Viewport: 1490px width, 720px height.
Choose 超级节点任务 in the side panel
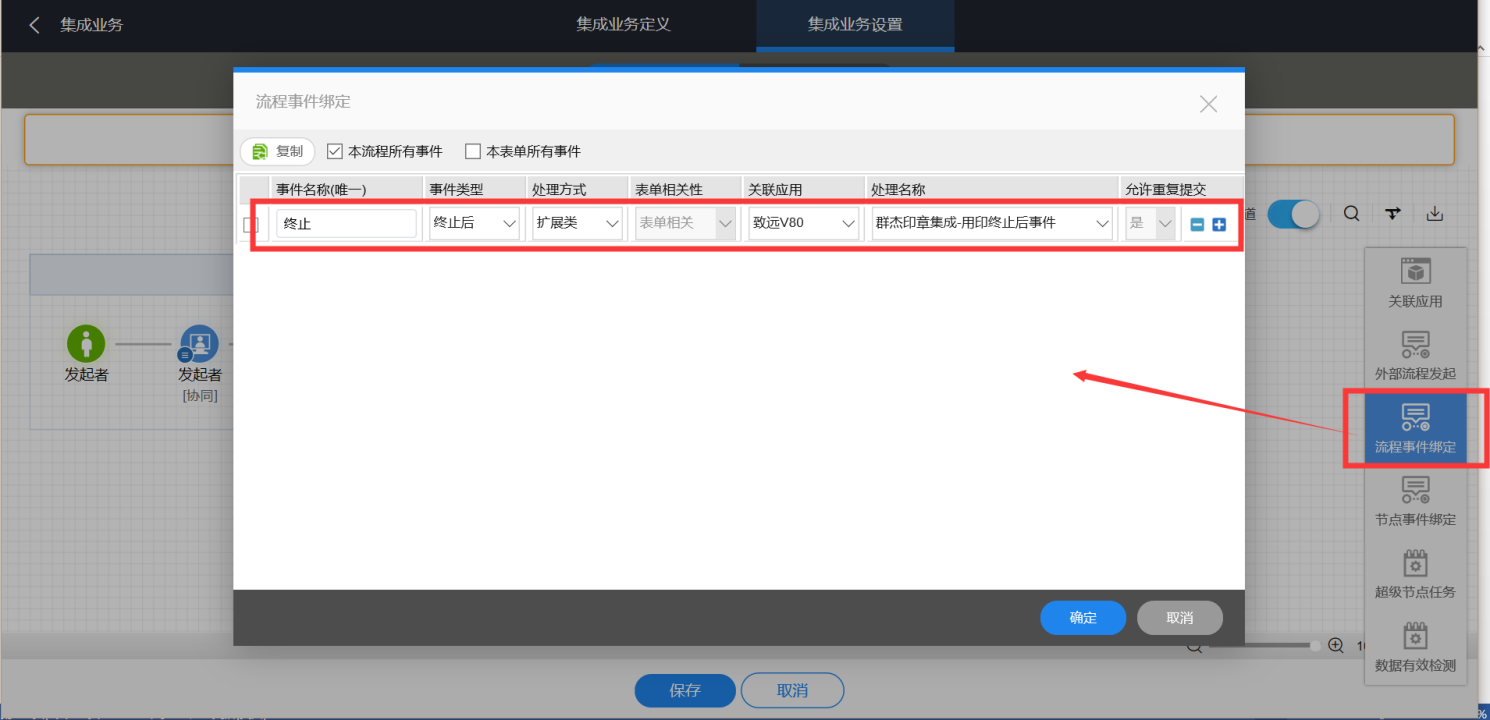tap(1415, 574)
